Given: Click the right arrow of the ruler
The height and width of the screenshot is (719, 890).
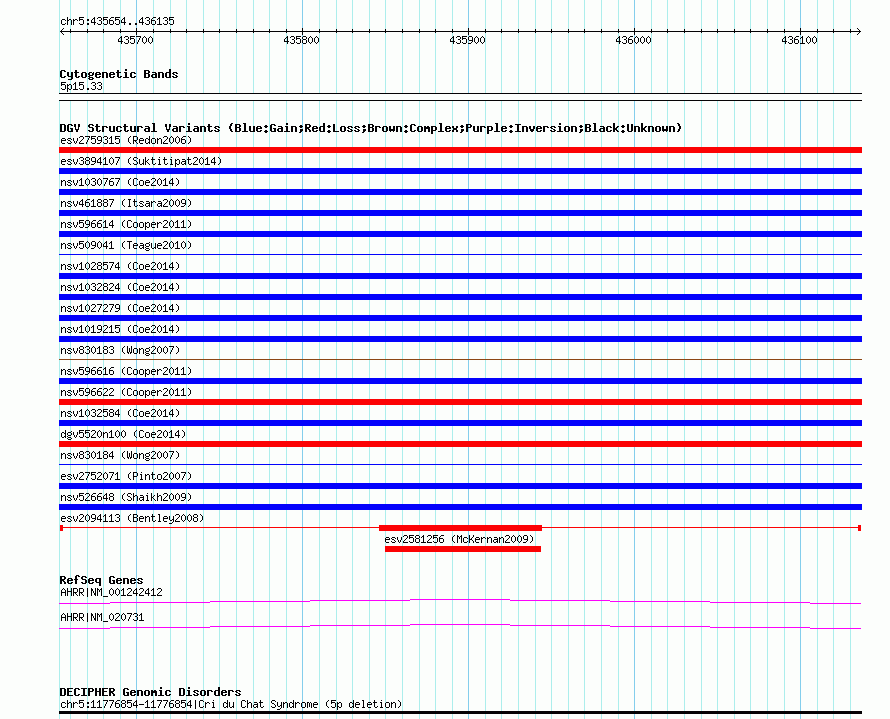Looking at the screenshot, I should (x=858, y=32).
